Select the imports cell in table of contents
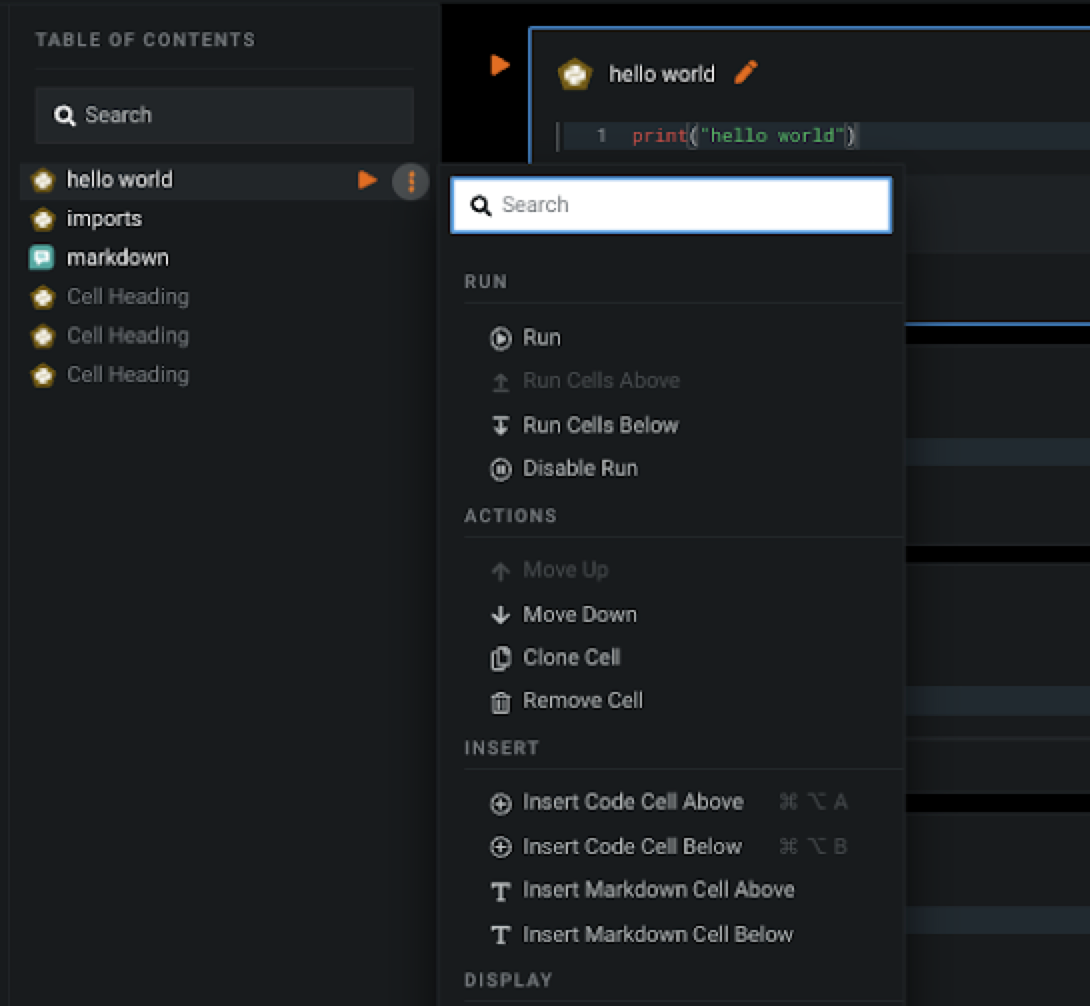1090x1006 pixels. coord(104,219)
